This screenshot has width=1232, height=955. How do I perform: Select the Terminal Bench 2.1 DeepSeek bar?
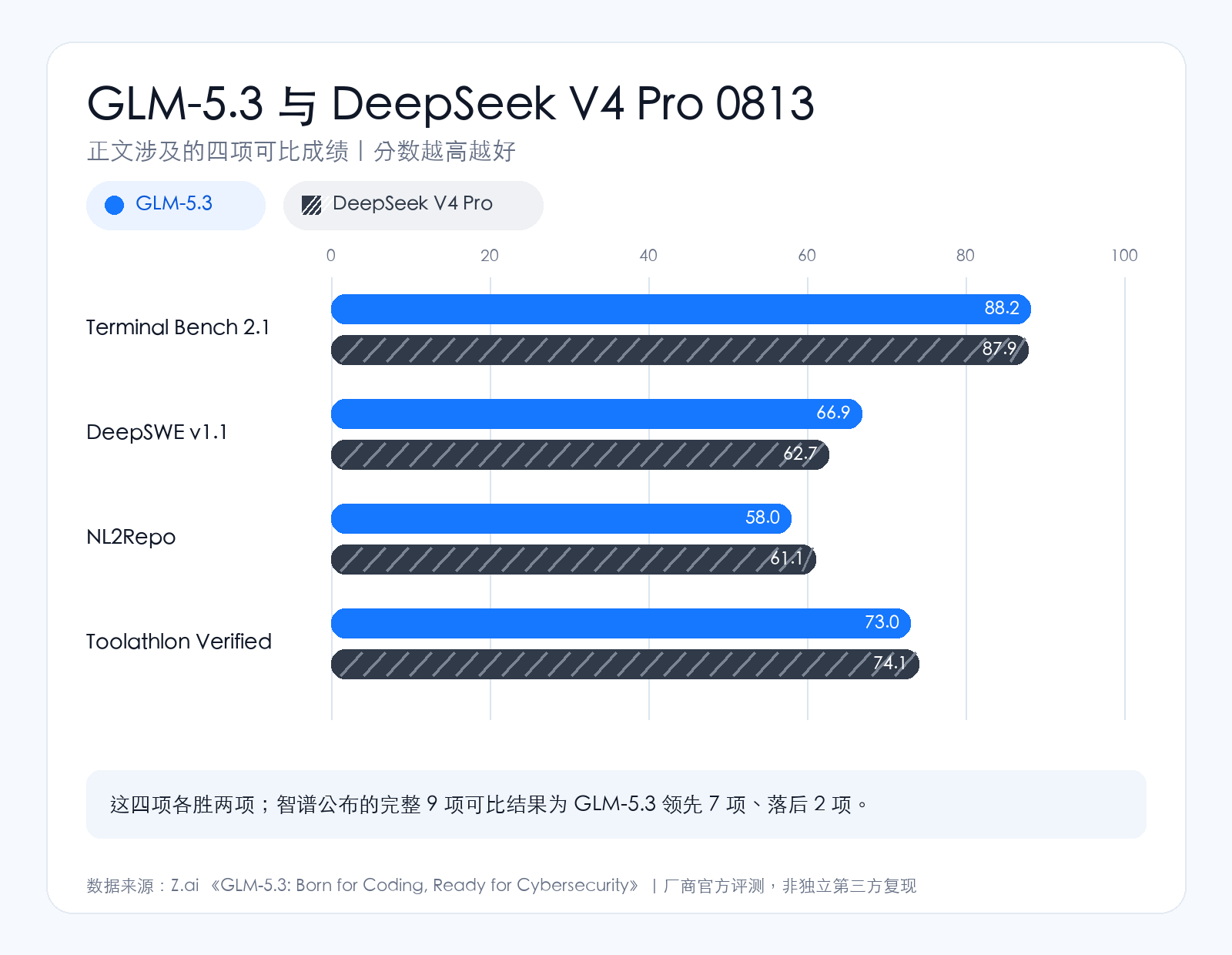680,350
